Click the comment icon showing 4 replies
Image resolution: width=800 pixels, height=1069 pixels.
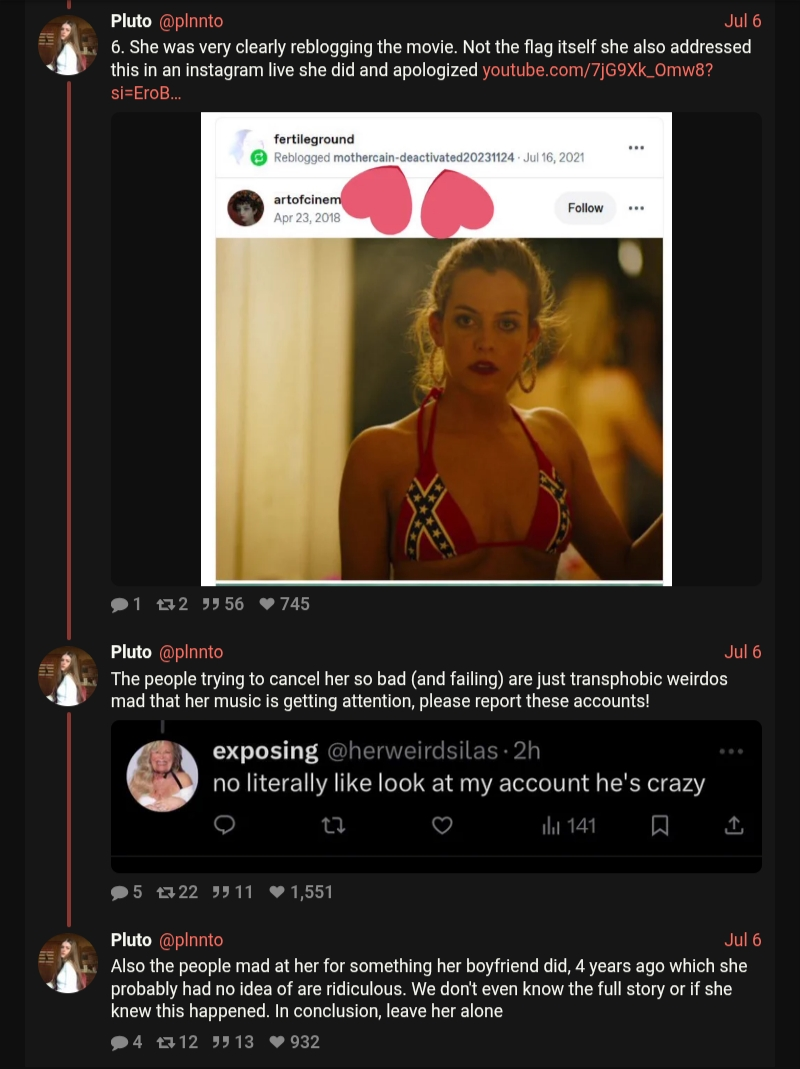[119, 1042]
